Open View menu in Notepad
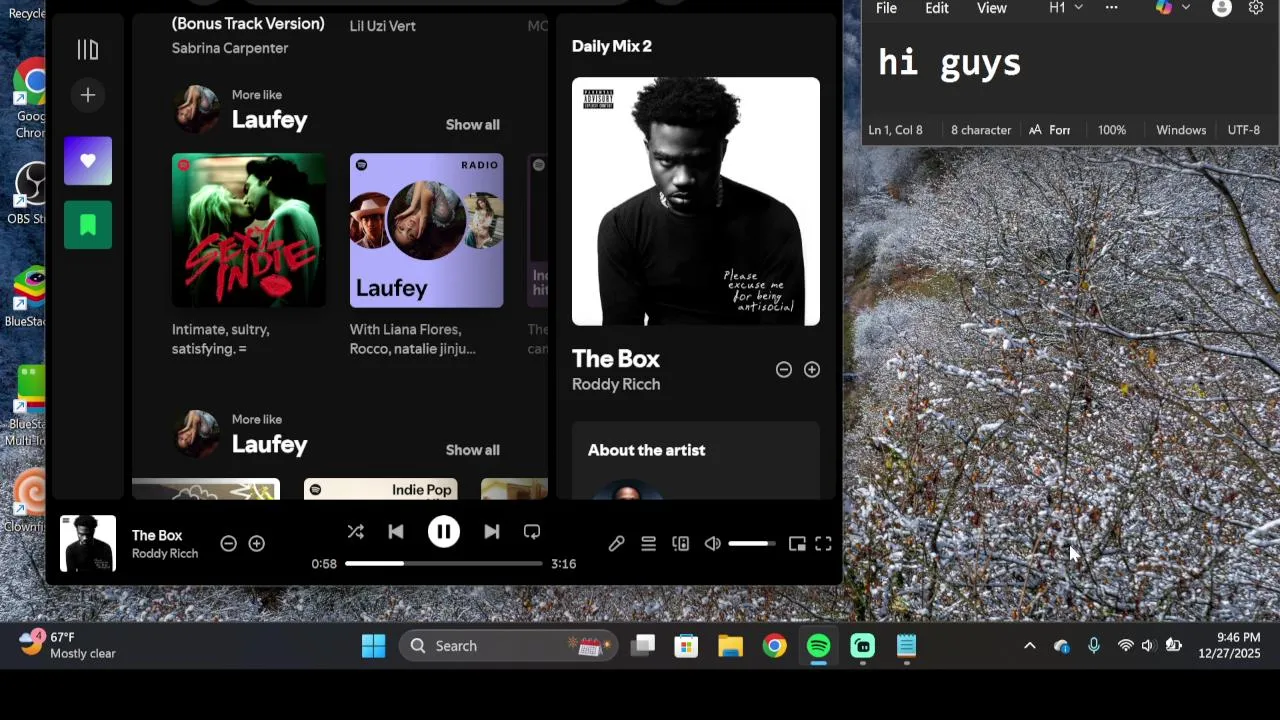The height and width of the screenshot is (720, 1280). click(x=992, y=8)
